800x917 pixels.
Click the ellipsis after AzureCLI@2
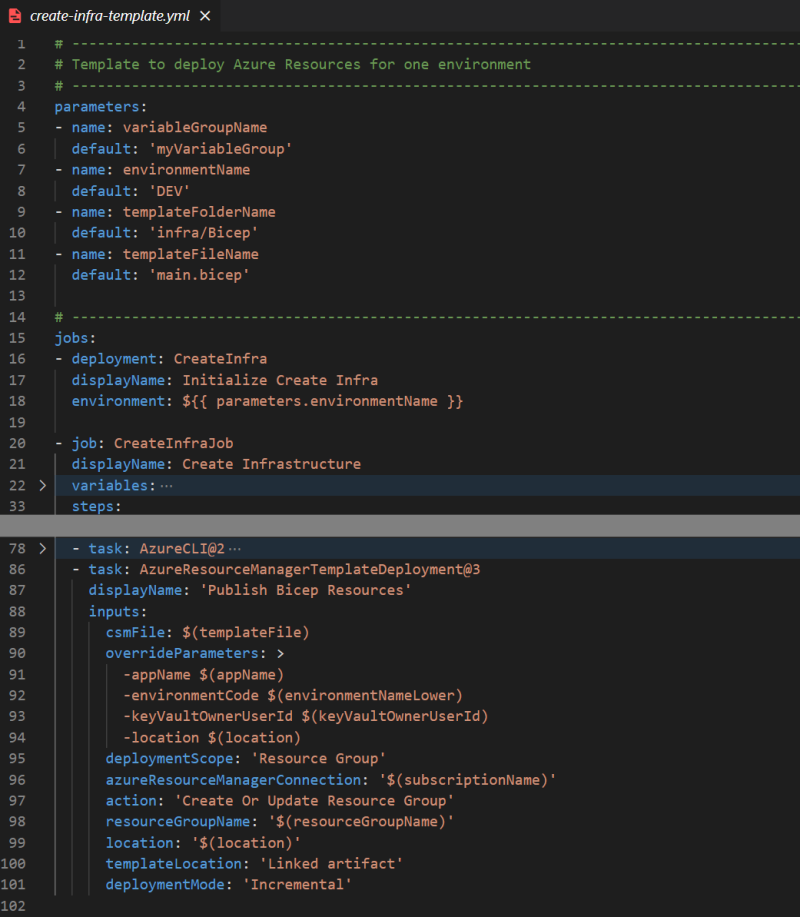click(236, 549)
